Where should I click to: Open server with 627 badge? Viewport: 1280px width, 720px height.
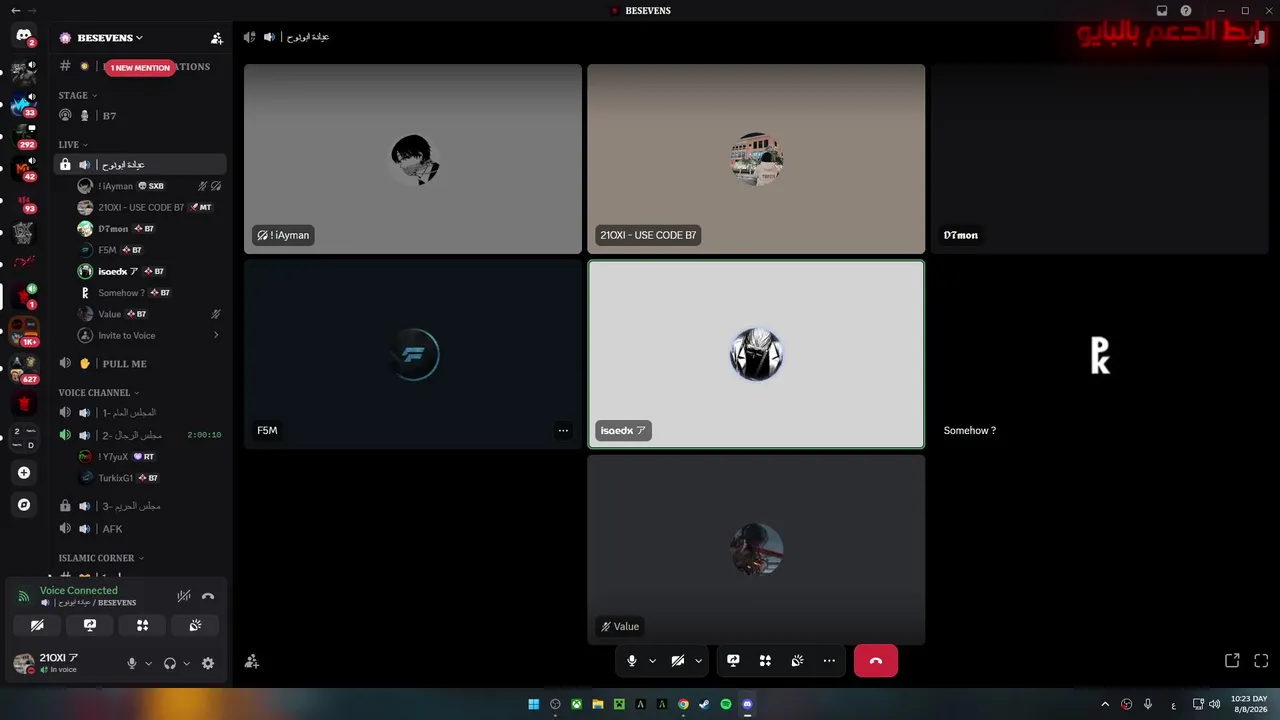pos(24,370)
